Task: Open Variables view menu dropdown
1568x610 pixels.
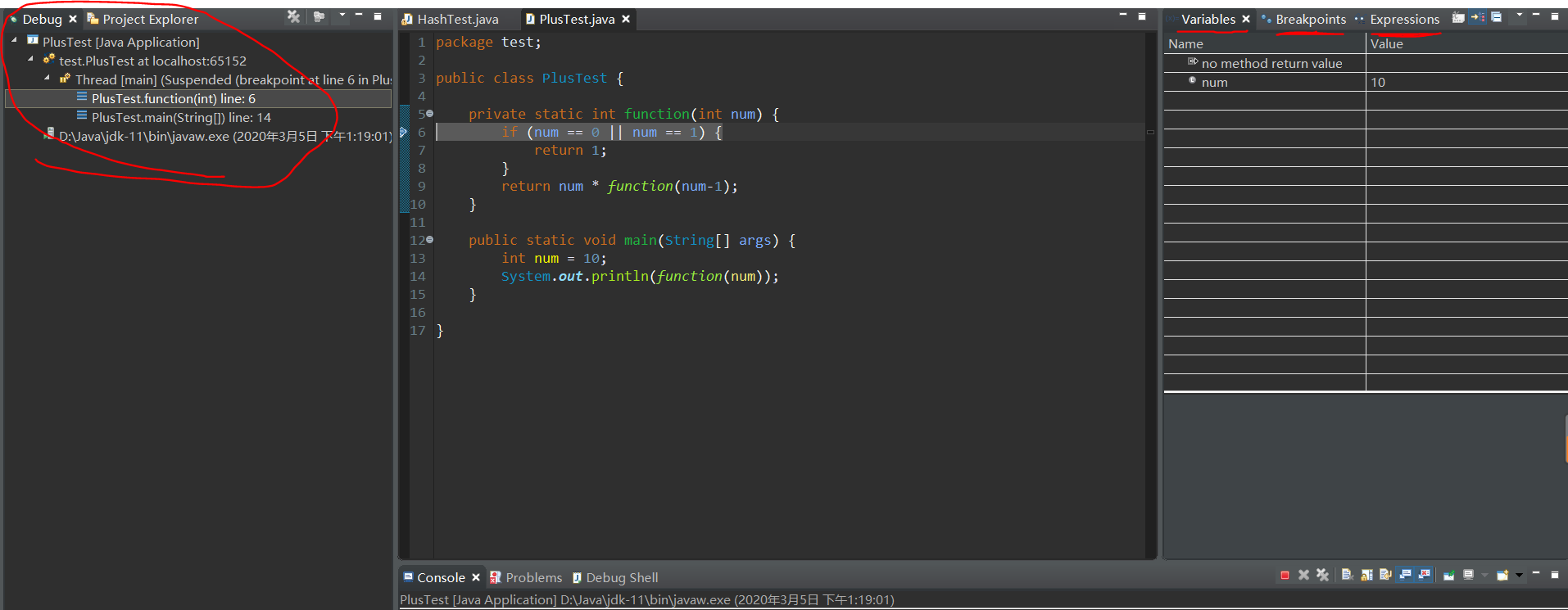Action: (x=1520, y=16)
